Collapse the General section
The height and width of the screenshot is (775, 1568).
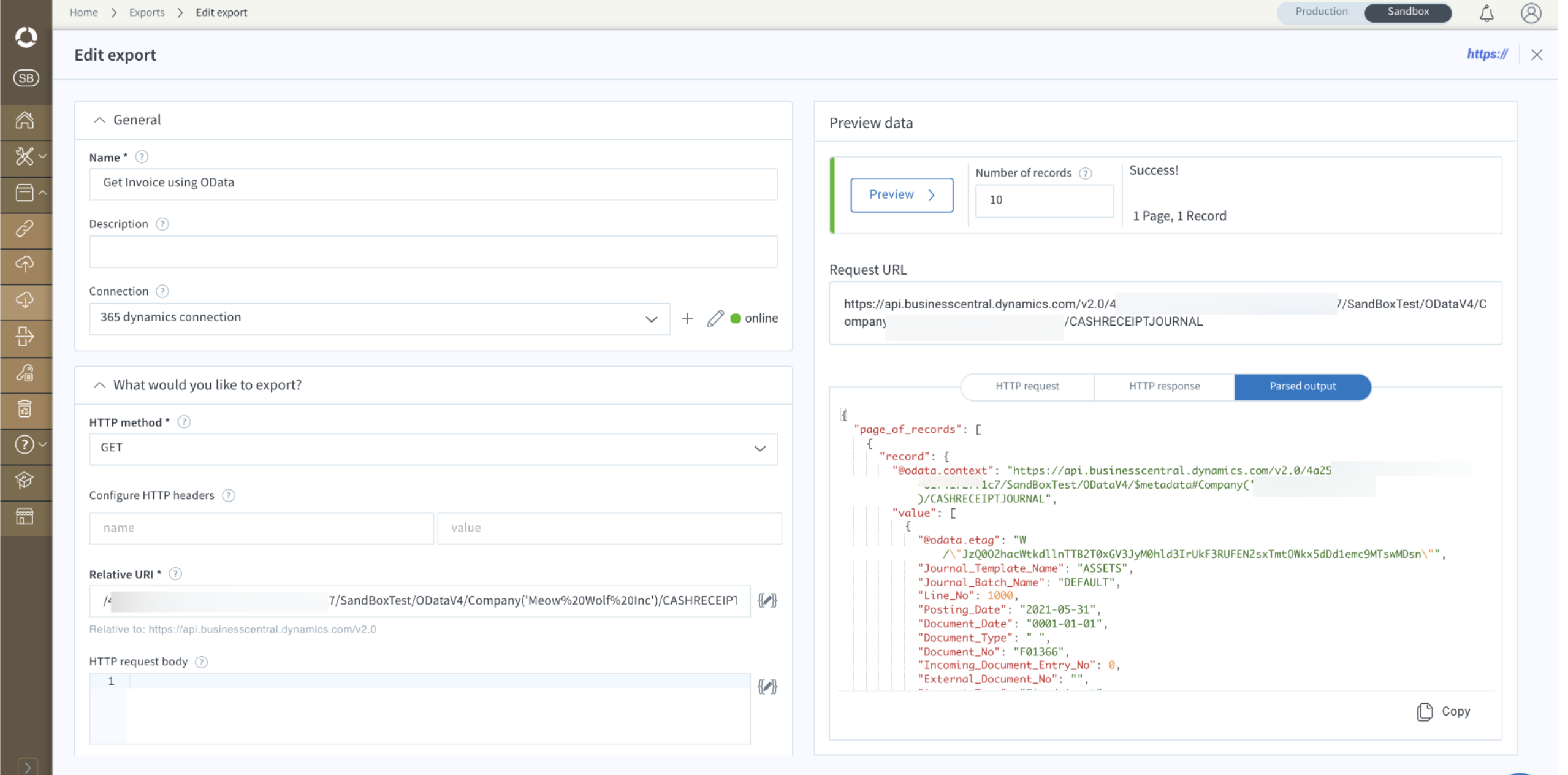(99, 120)
